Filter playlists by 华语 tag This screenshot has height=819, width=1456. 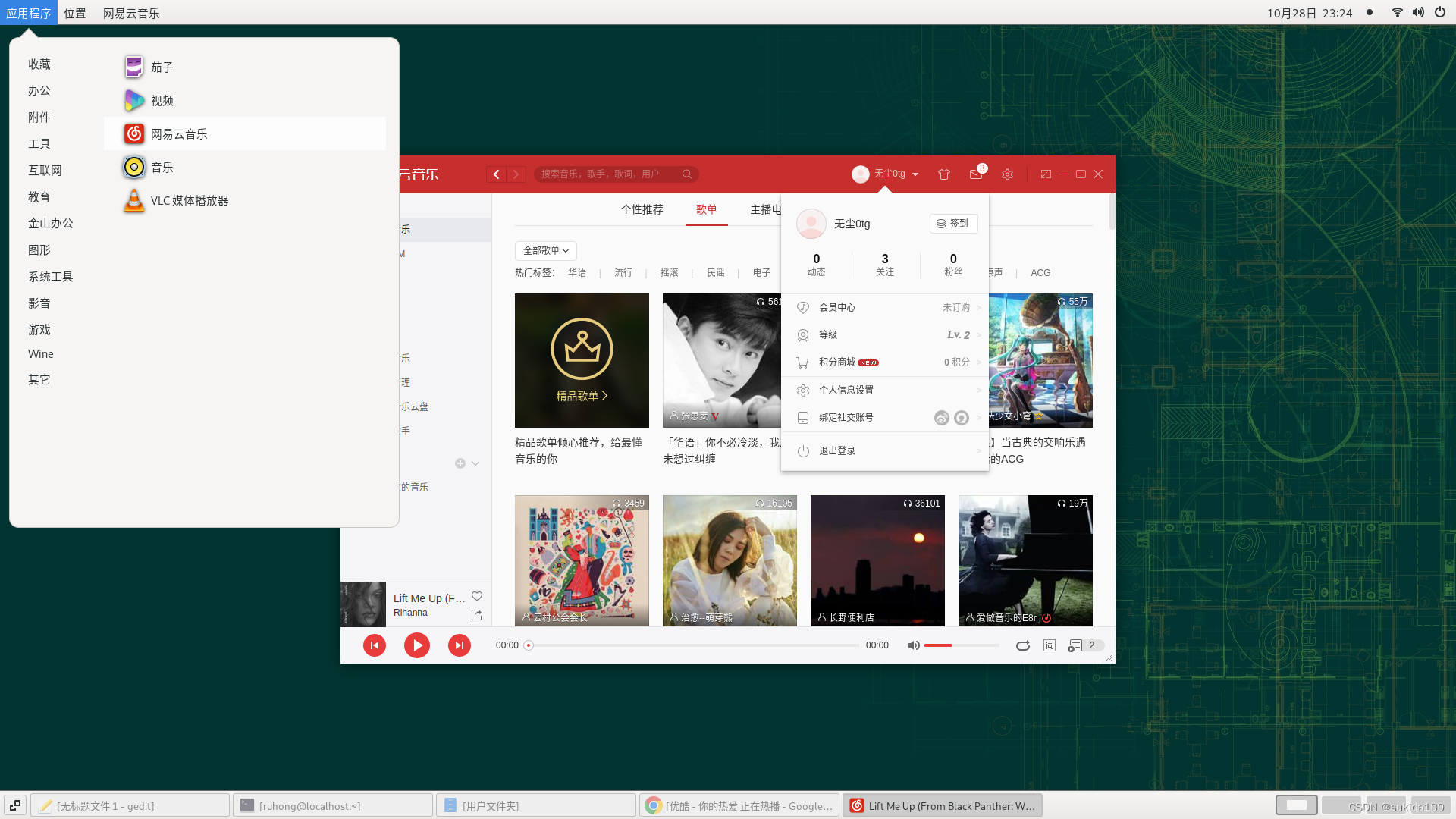[x=577, y=272]
